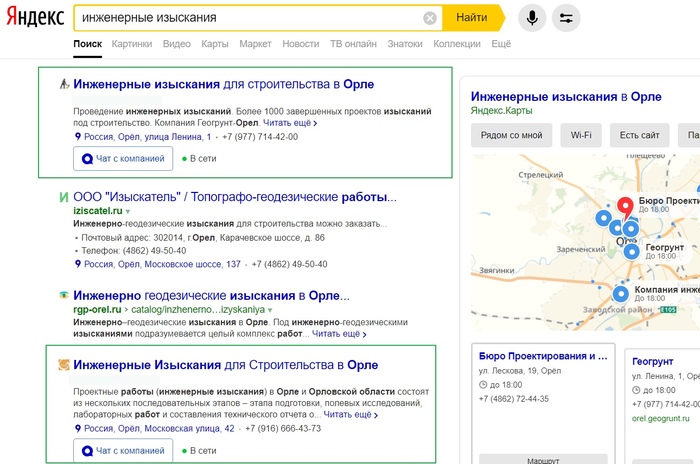Click location pin icon by улица Ленина
Image resolution: width=700 pixels, height=464 pixels.
(x=78, y=137)
